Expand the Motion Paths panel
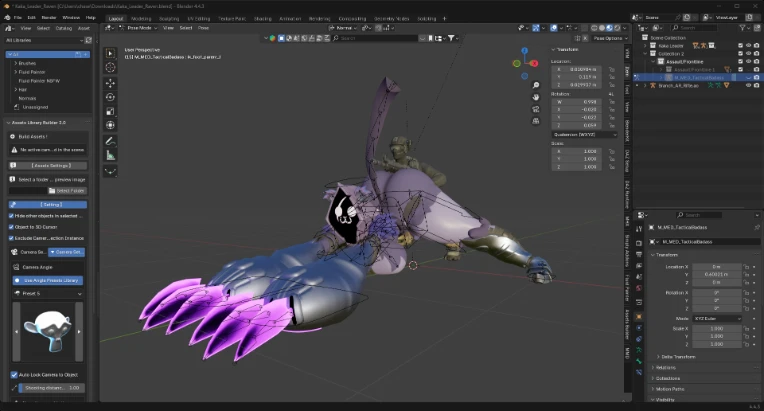This screenshot has height=411, width=764. click(670, 389)
